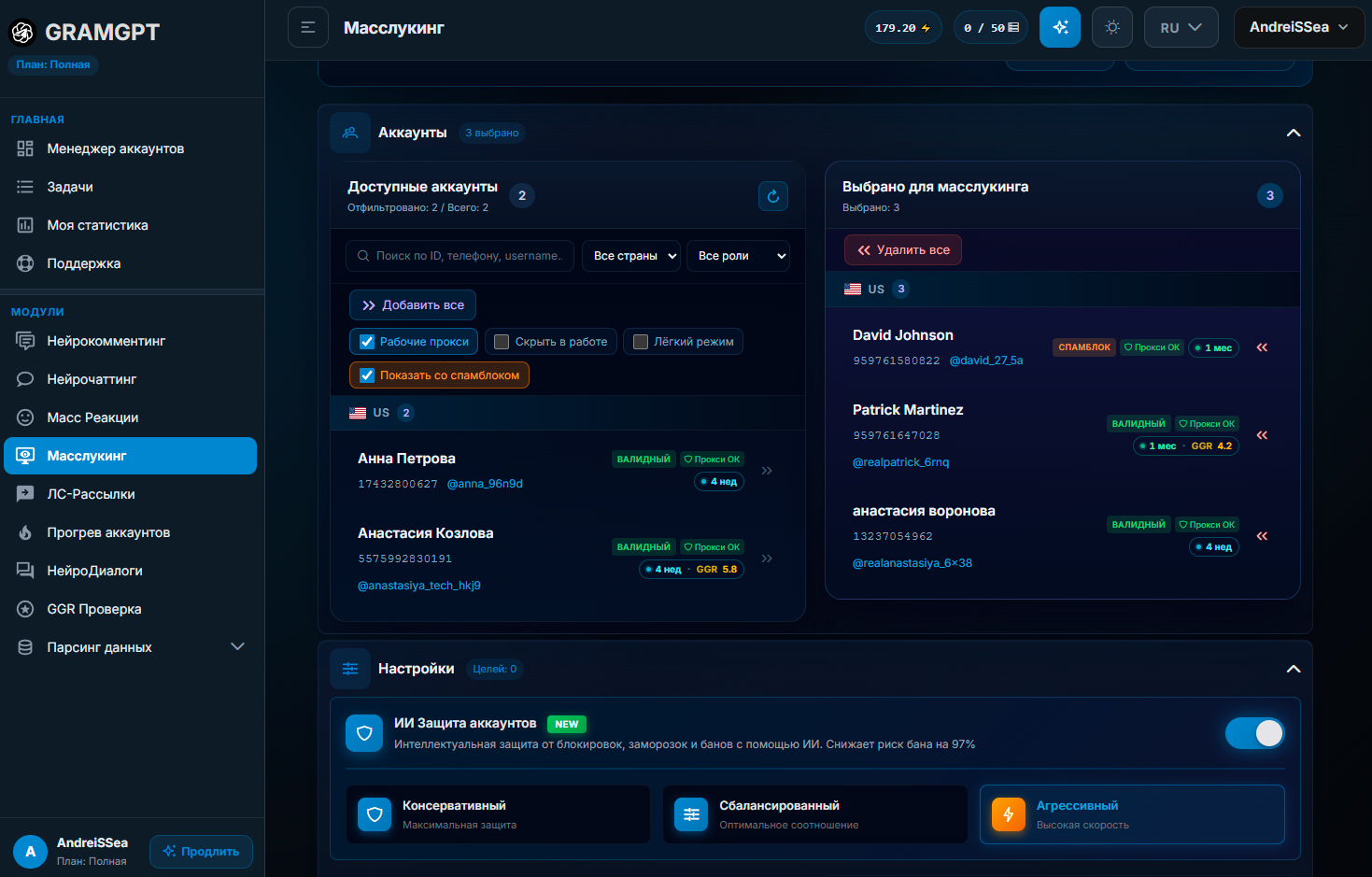
Task: Open Поддержка in the sidebar
Action: click(x=130, y=263)
